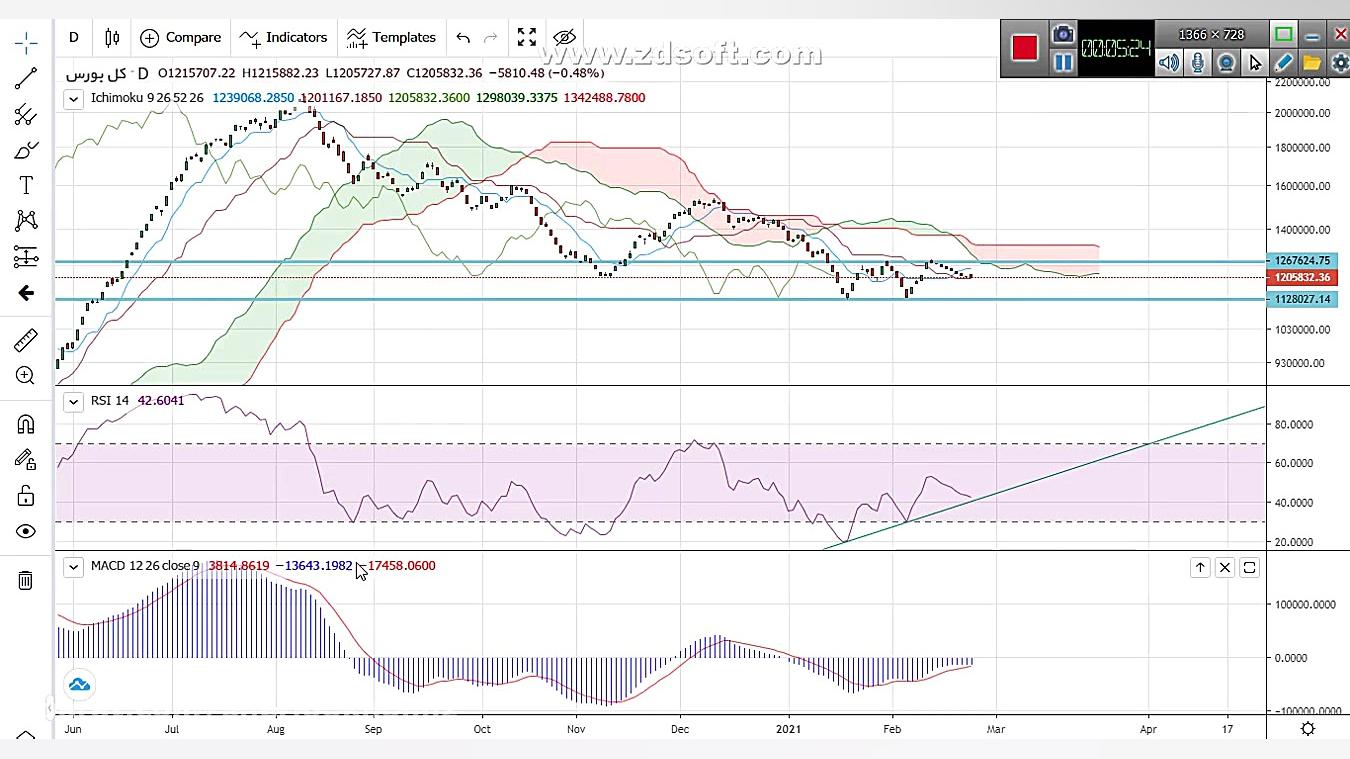The width and height of the screenshot is (1350, 759).
Task: Stop recording with the red button
Action: point(1025,48)
